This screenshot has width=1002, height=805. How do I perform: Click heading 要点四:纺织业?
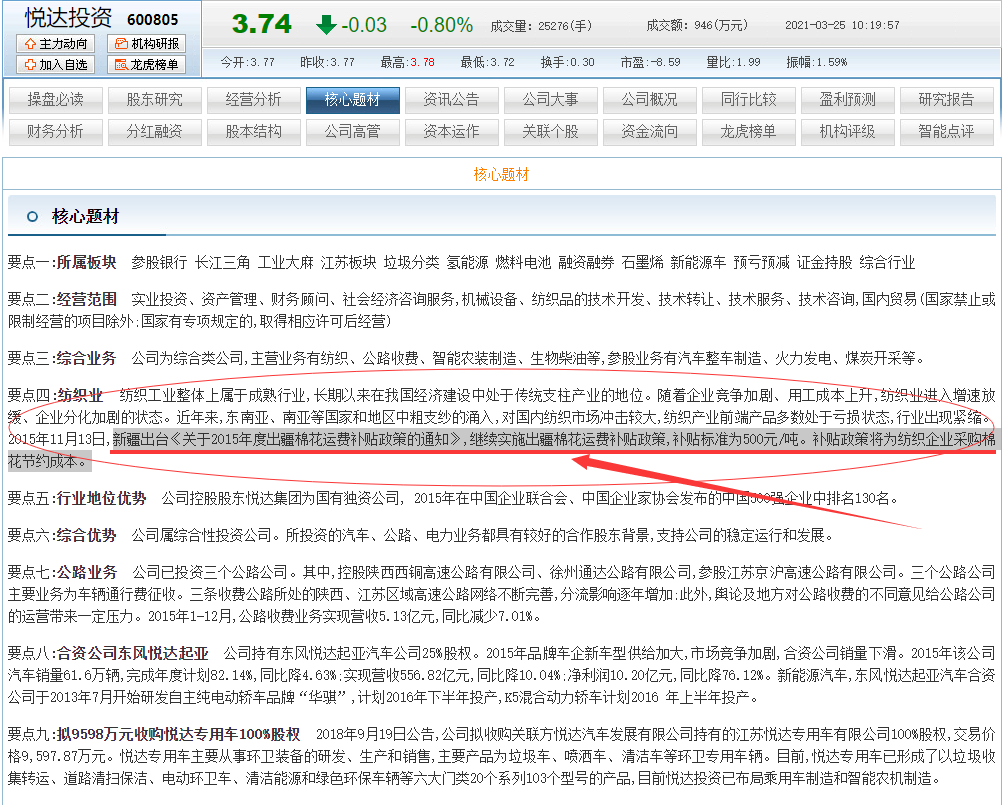click(55, 395)
